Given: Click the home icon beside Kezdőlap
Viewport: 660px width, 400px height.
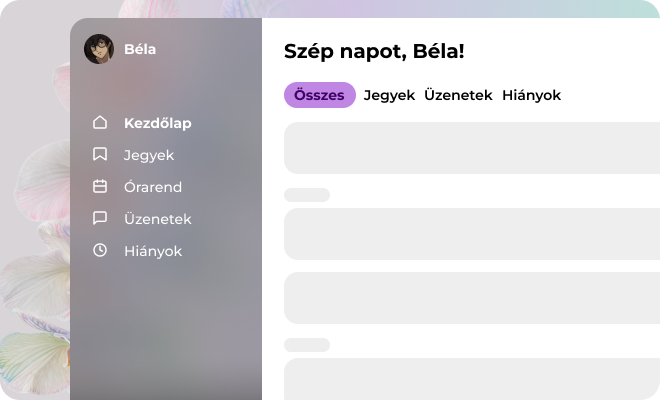Looking at the screenshot, I should tap(99, 123).
